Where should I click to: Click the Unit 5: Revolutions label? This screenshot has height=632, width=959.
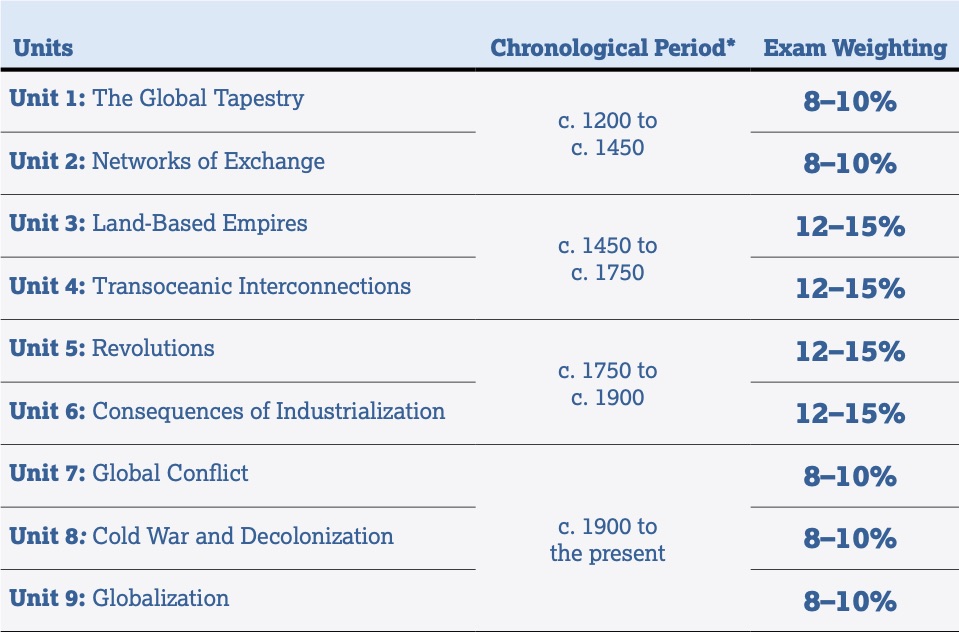pos(112,349)
